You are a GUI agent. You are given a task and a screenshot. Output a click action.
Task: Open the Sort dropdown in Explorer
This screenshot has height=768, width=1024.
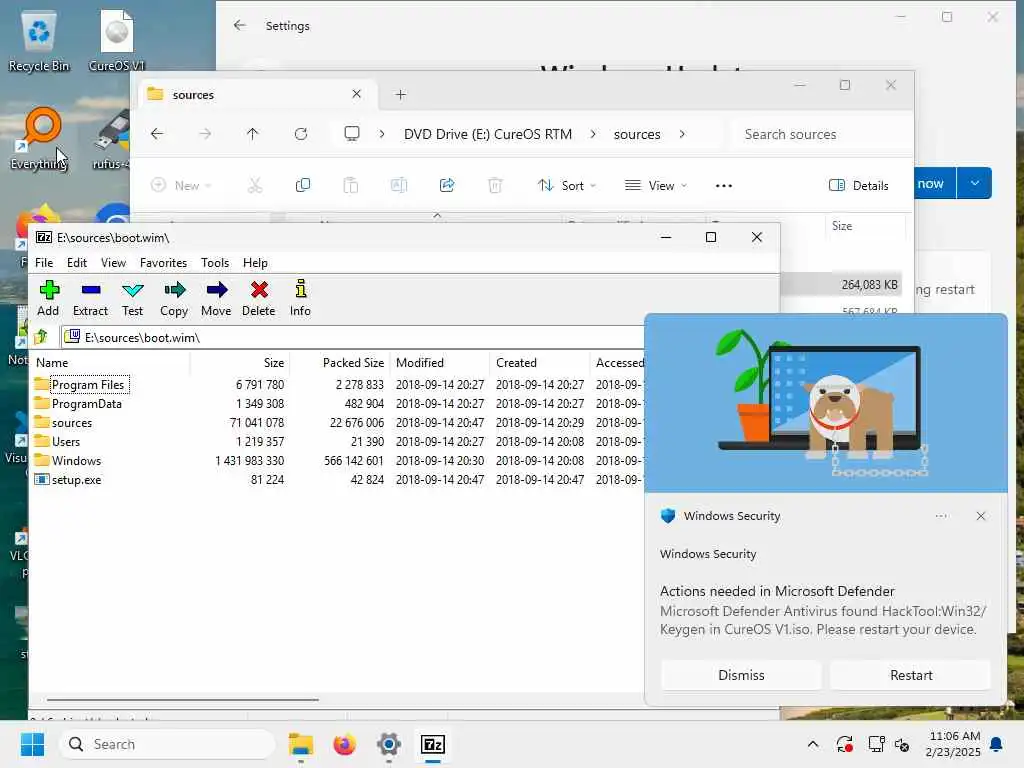[x=567, y=185]
